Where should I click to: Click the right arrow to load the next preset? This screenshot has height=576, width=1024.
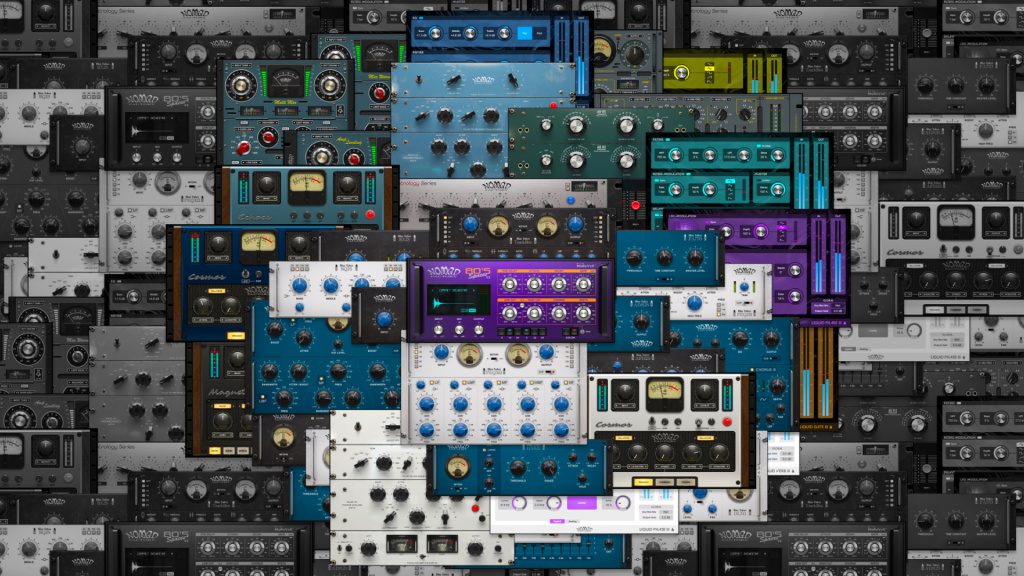(474, 289)
